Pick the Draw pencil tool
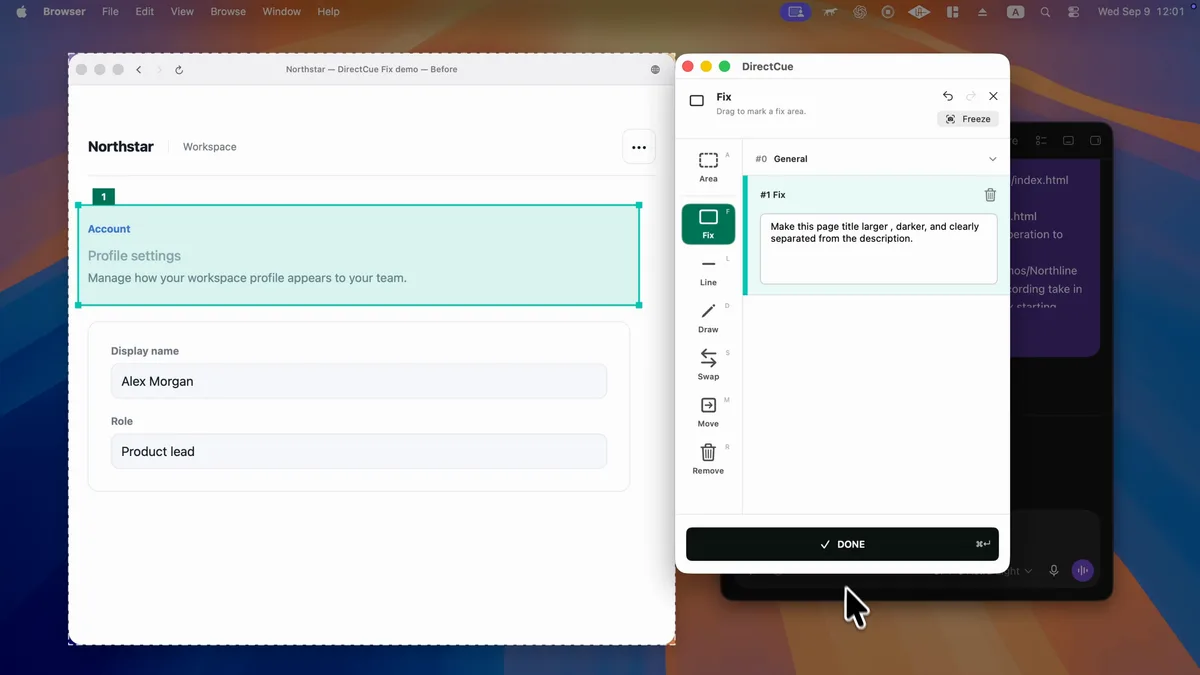Image resolution: width=1200 pixels, height=675 pixels. pyautogui.click(x=708, y=318)
